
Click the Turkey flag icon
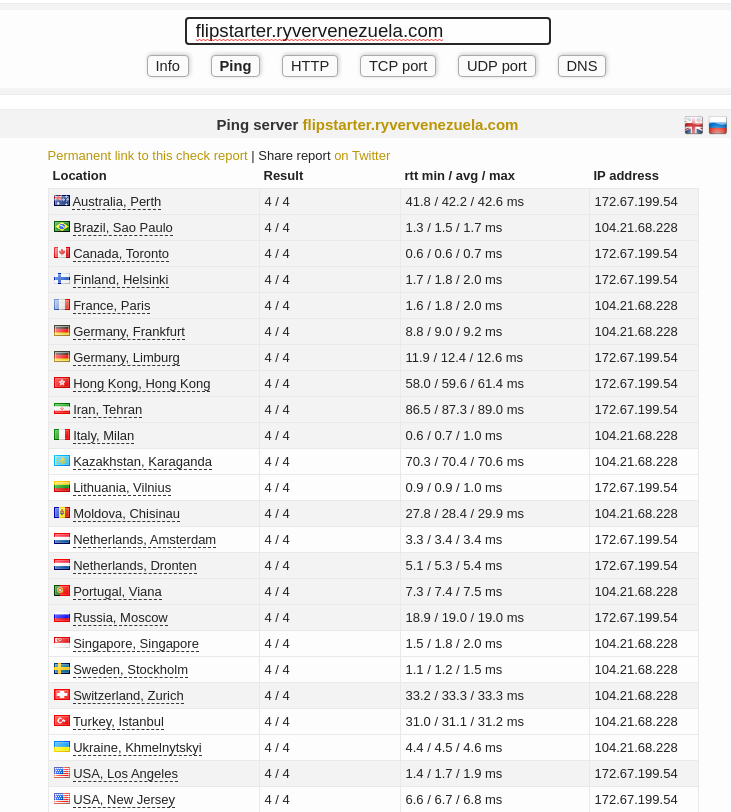pos(62,720)
